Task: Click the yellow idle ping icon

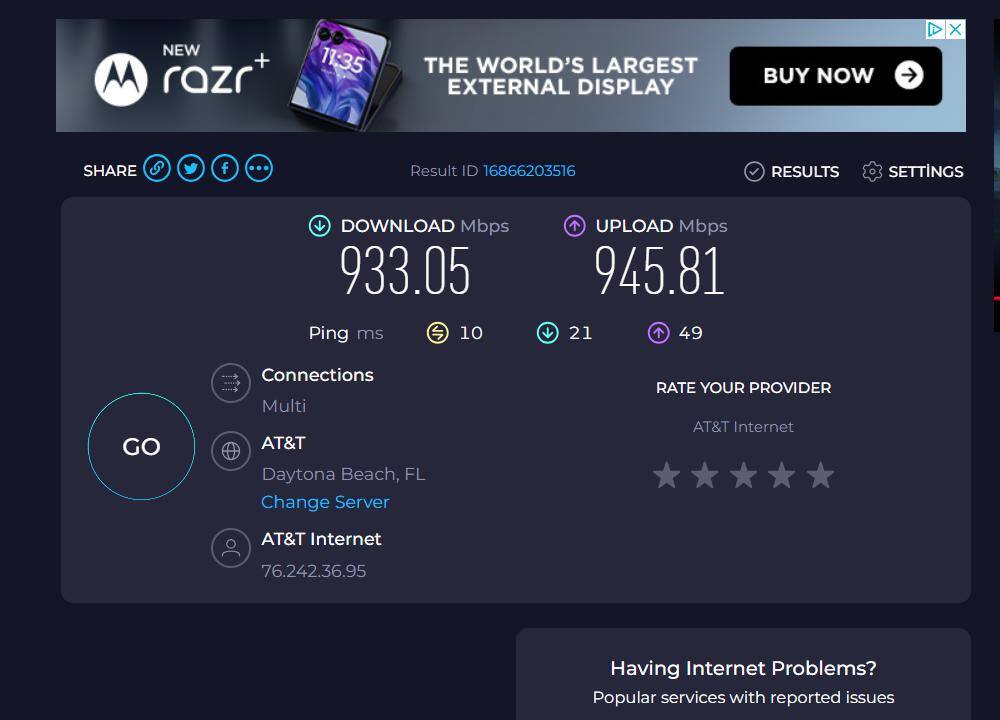Action: 437,333
